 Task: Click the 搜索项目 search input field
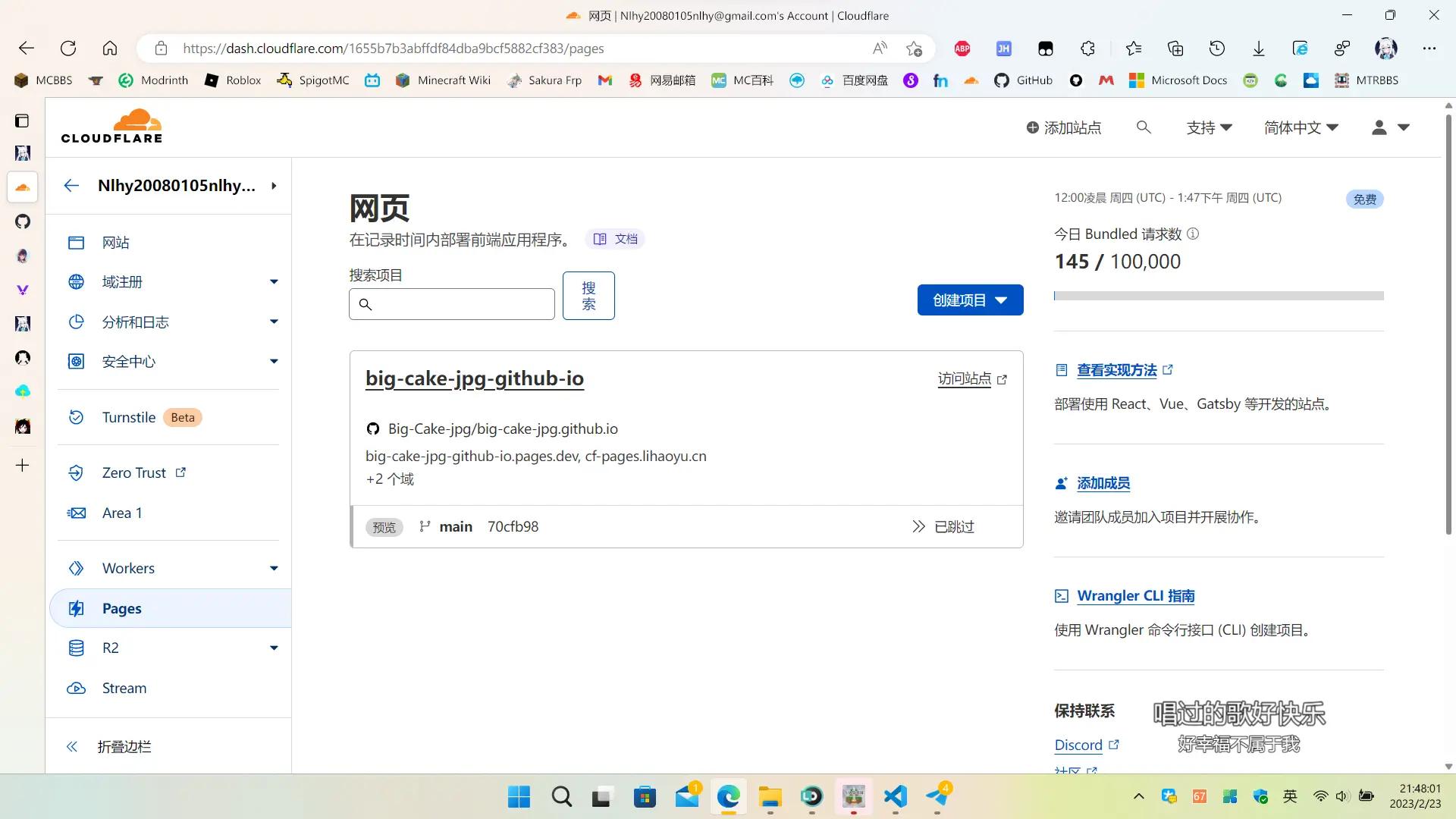pyautogui.click(x=463, y=304)
